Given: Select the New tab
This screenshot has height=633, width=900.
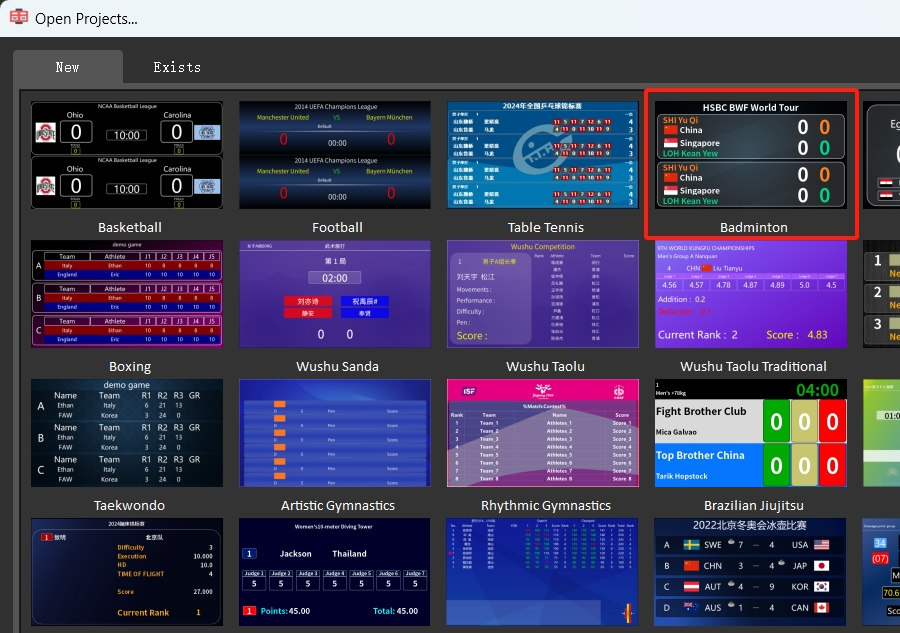Looking at the screenshot, I should (x=67, y=67).
